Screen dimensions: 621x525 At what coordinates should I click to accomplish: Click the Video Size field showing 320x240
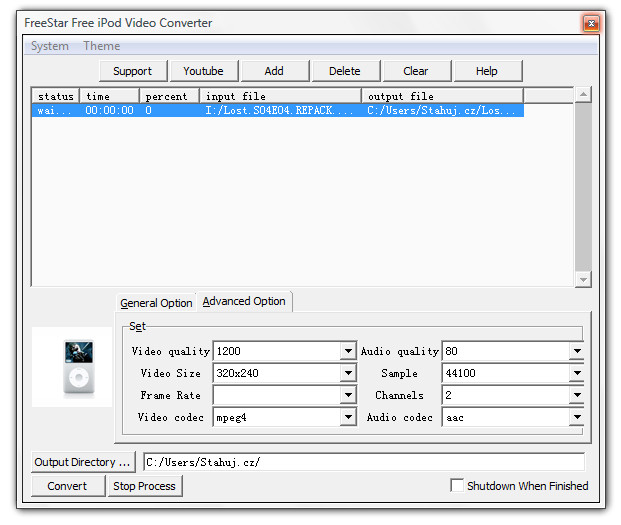pos(277,373)
